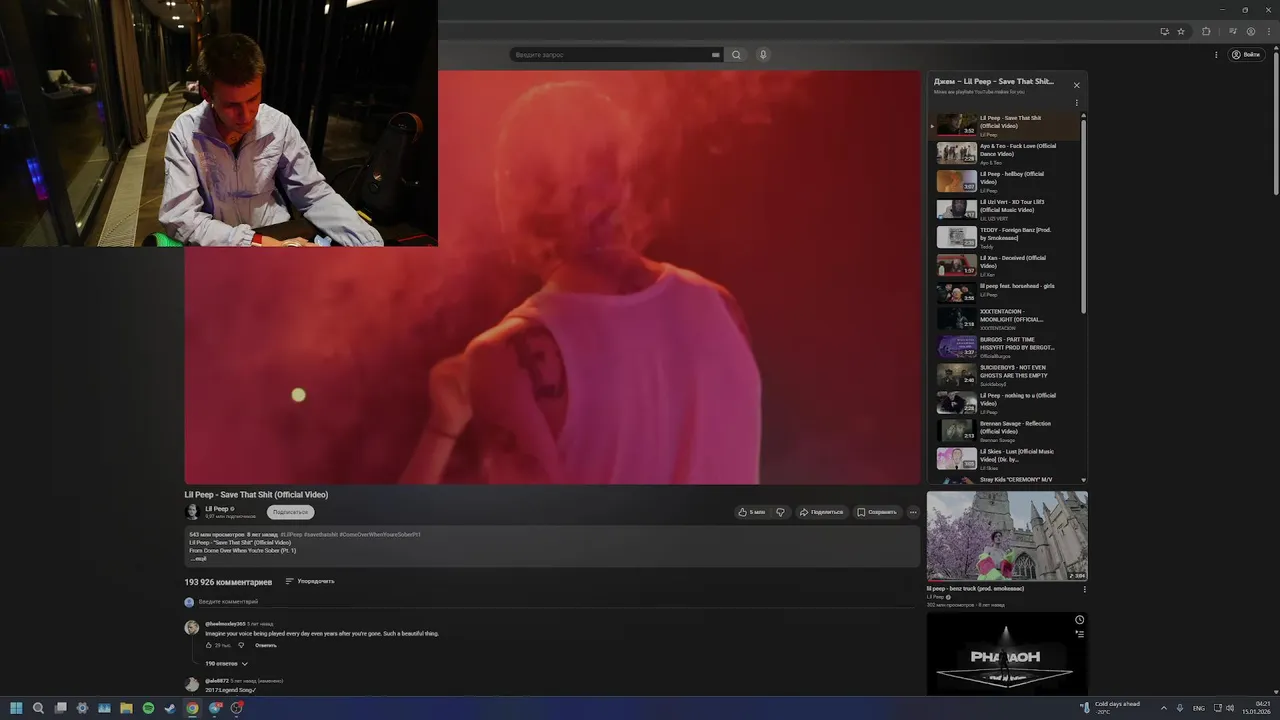The height and width of the screenshot is (720, 1280).
Task: Play Lil Peep - hellboy from playlist
Action: click(x=1006, y=181)
